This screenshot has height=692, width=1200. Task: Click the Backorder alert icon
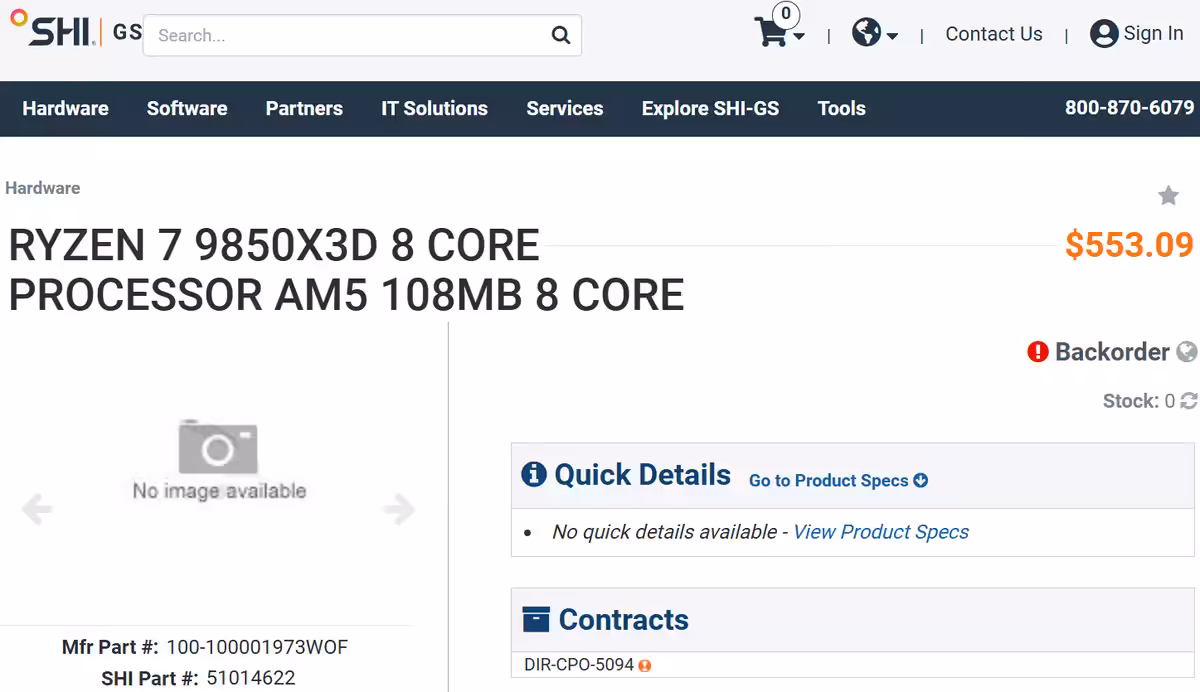1037,352
